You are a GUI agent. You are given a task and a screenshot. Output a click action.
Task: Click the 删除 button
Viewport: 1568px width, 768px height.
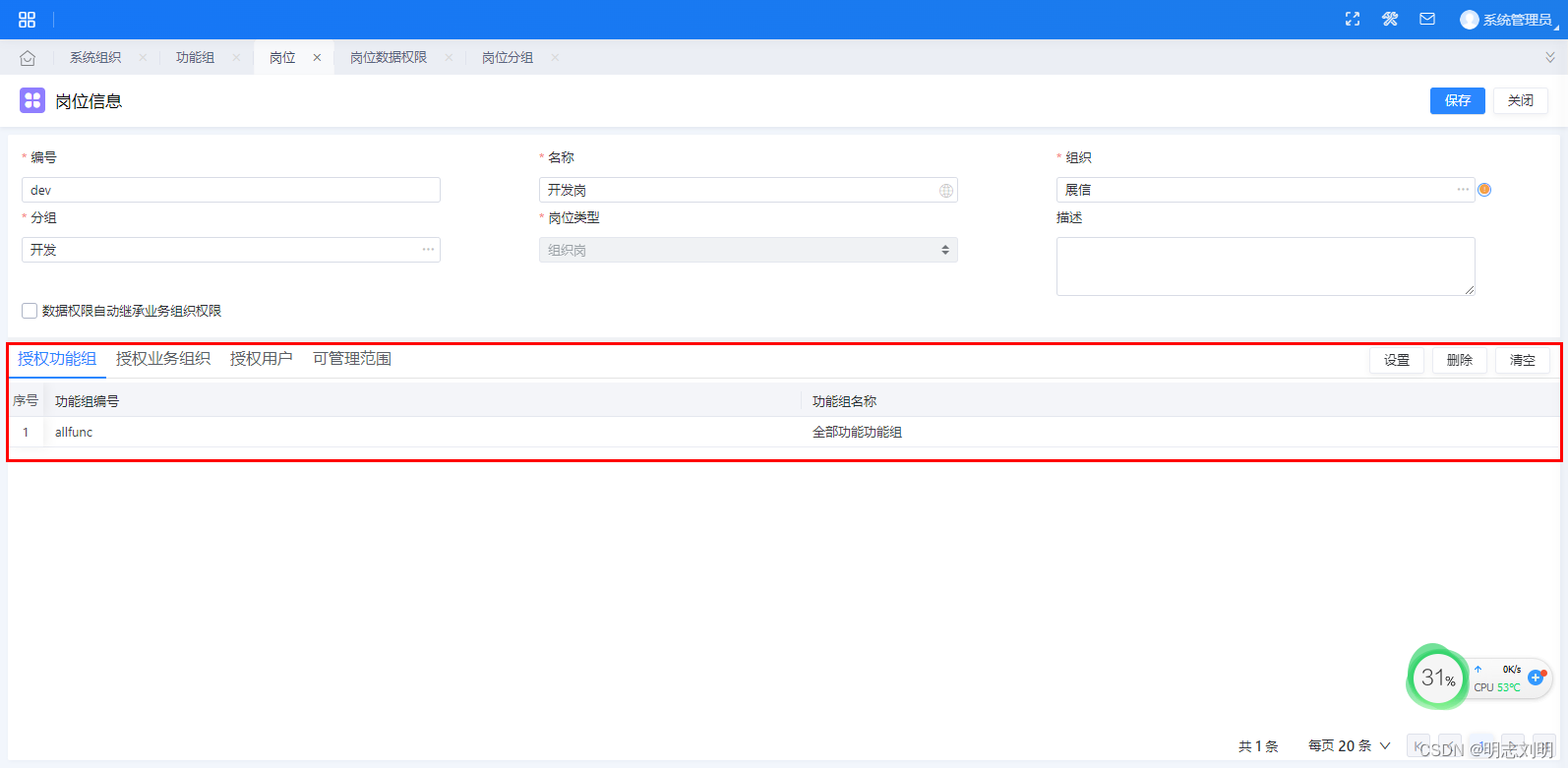point(1460,360)
